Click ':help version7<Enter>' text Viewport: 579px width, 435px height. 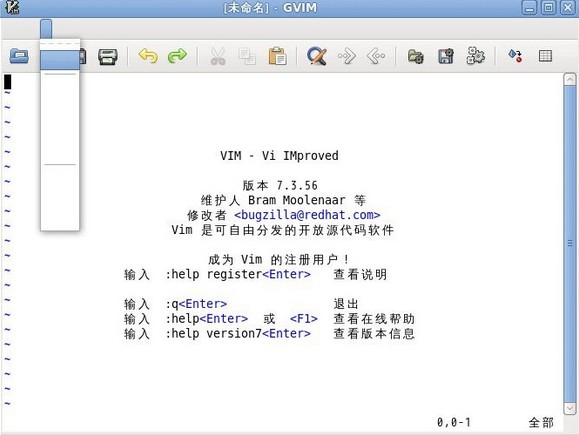click(238, 333)
